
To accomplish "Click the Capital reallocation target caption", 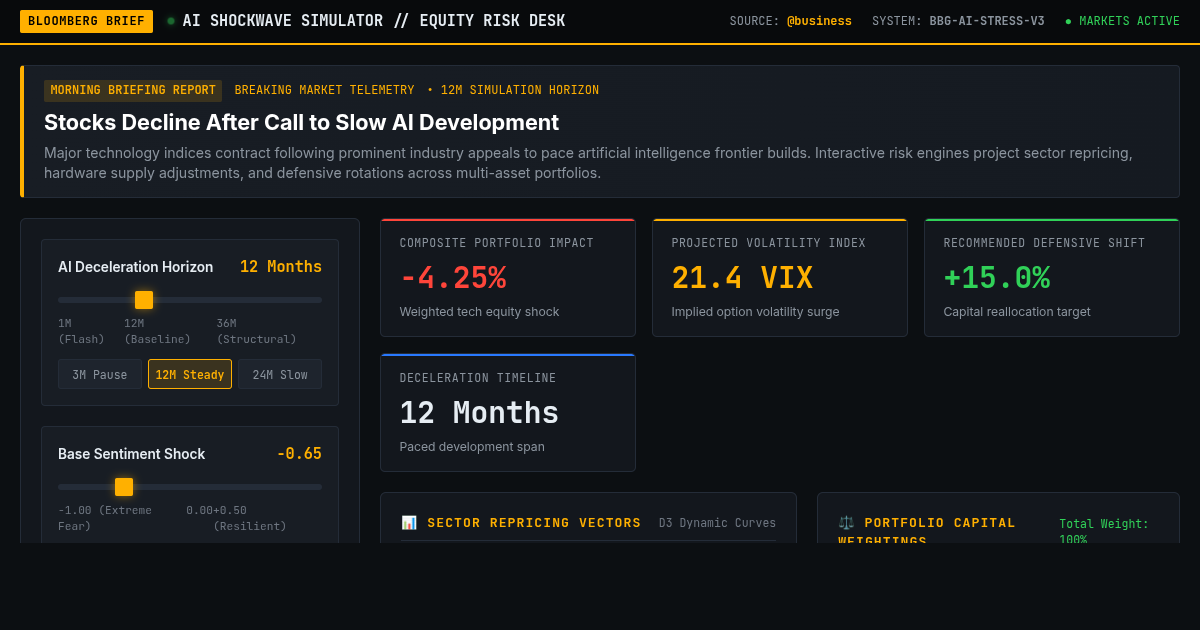I will pos(1017,312).
